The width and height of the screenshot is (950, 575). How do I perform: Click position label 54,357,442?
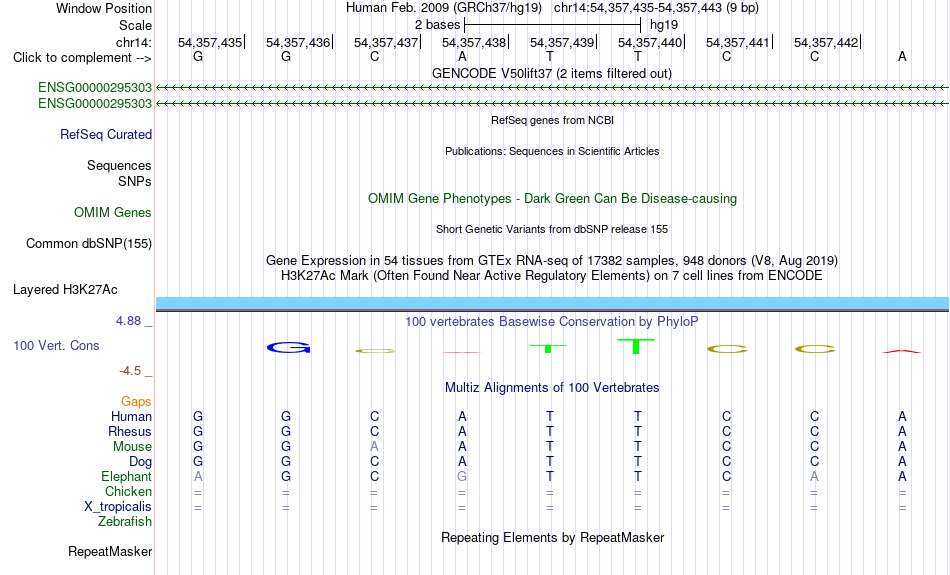[x=826, y=42]
